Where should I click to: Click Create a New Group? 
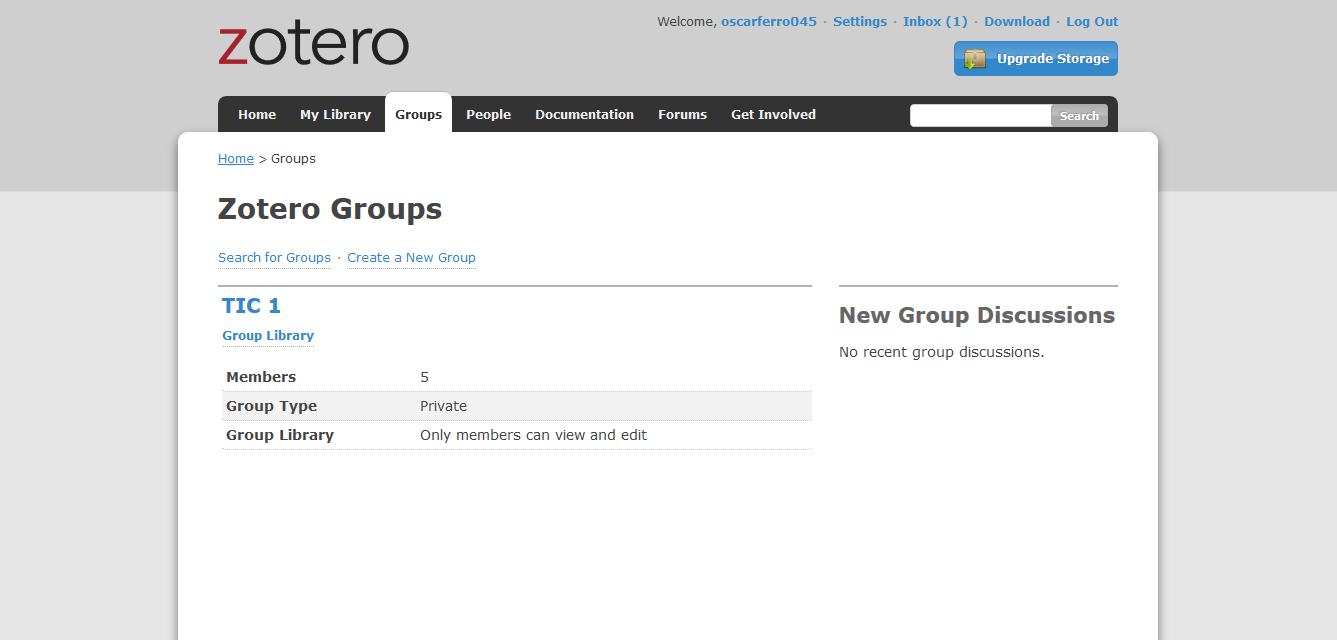coord(411,257)
